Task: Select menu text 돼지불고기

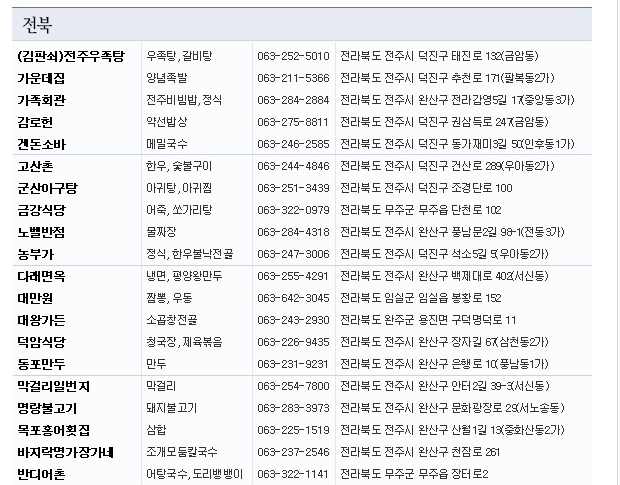Action: click(x=172, y=408)
